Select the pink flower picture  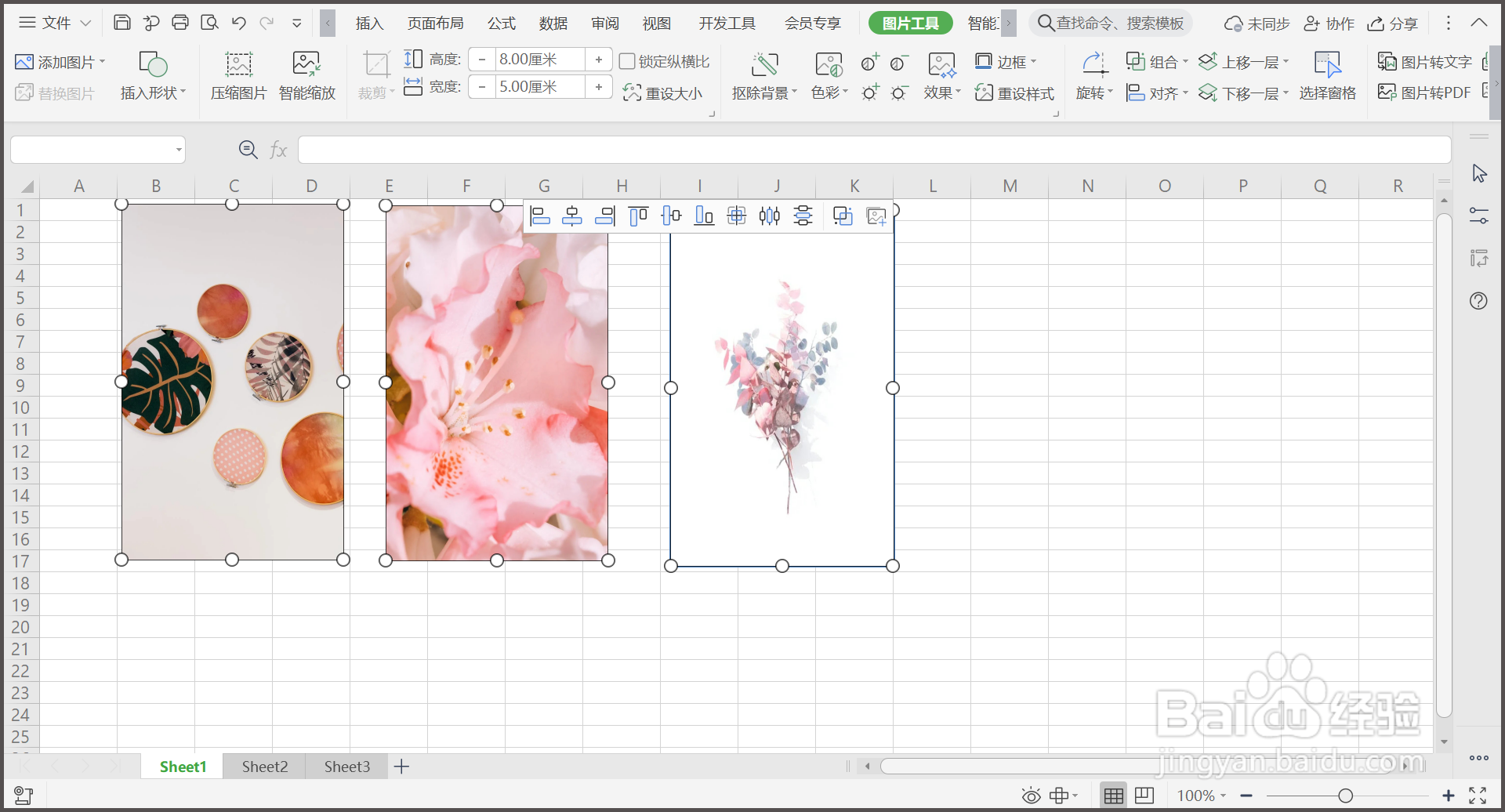(x=497, y=382)
